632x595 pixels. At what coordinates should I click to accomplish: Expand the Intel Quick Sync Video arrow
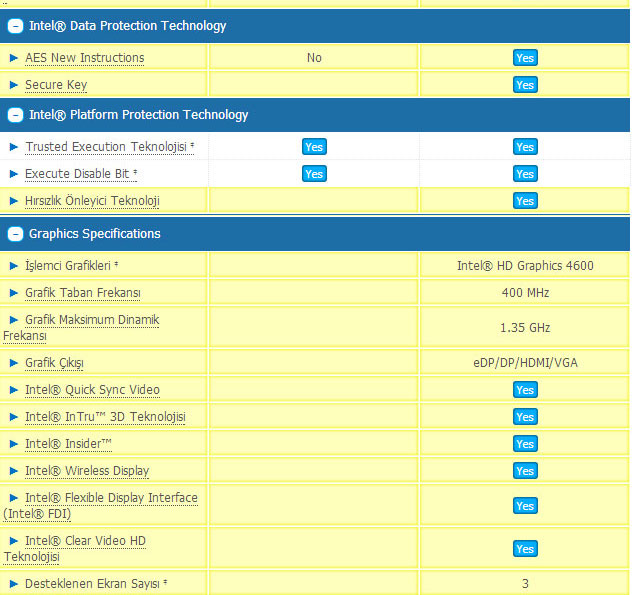pyautogui.click(x=14, y=390)
